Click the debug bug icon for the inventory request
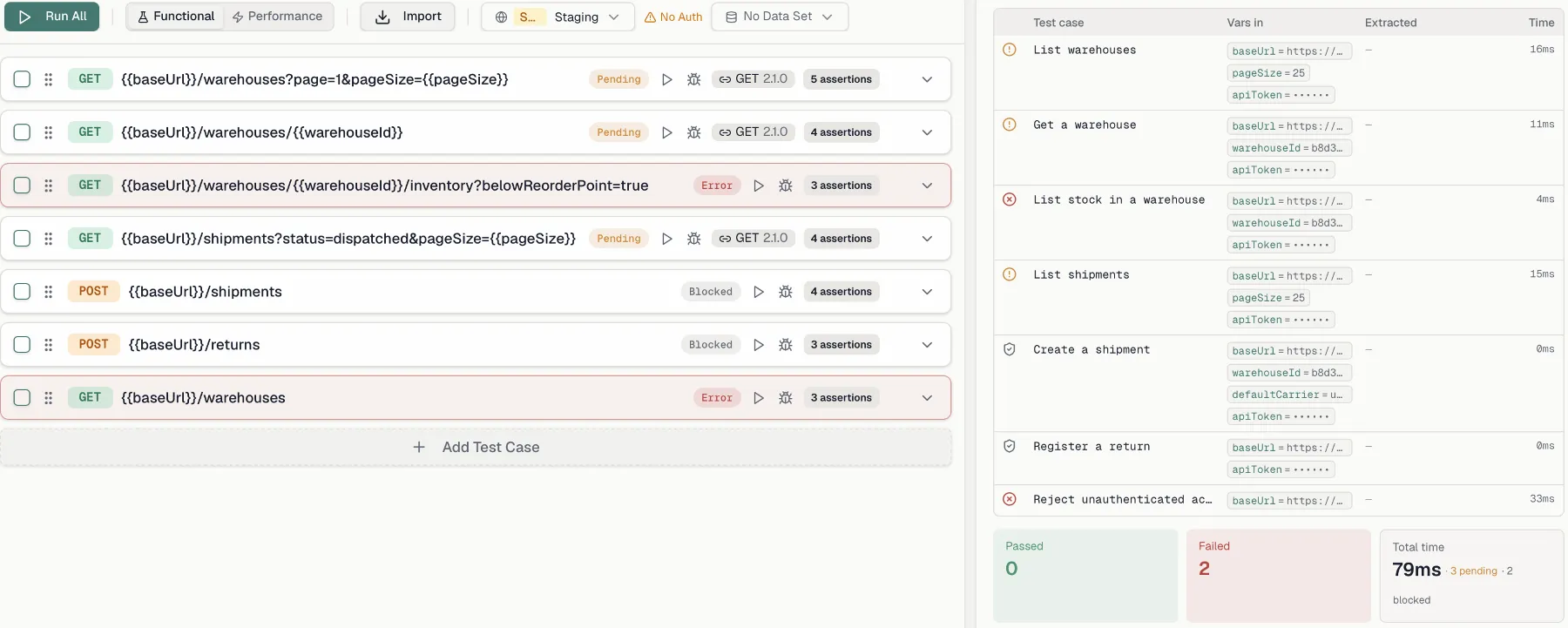1568x628 pixels. coord(786,186)
